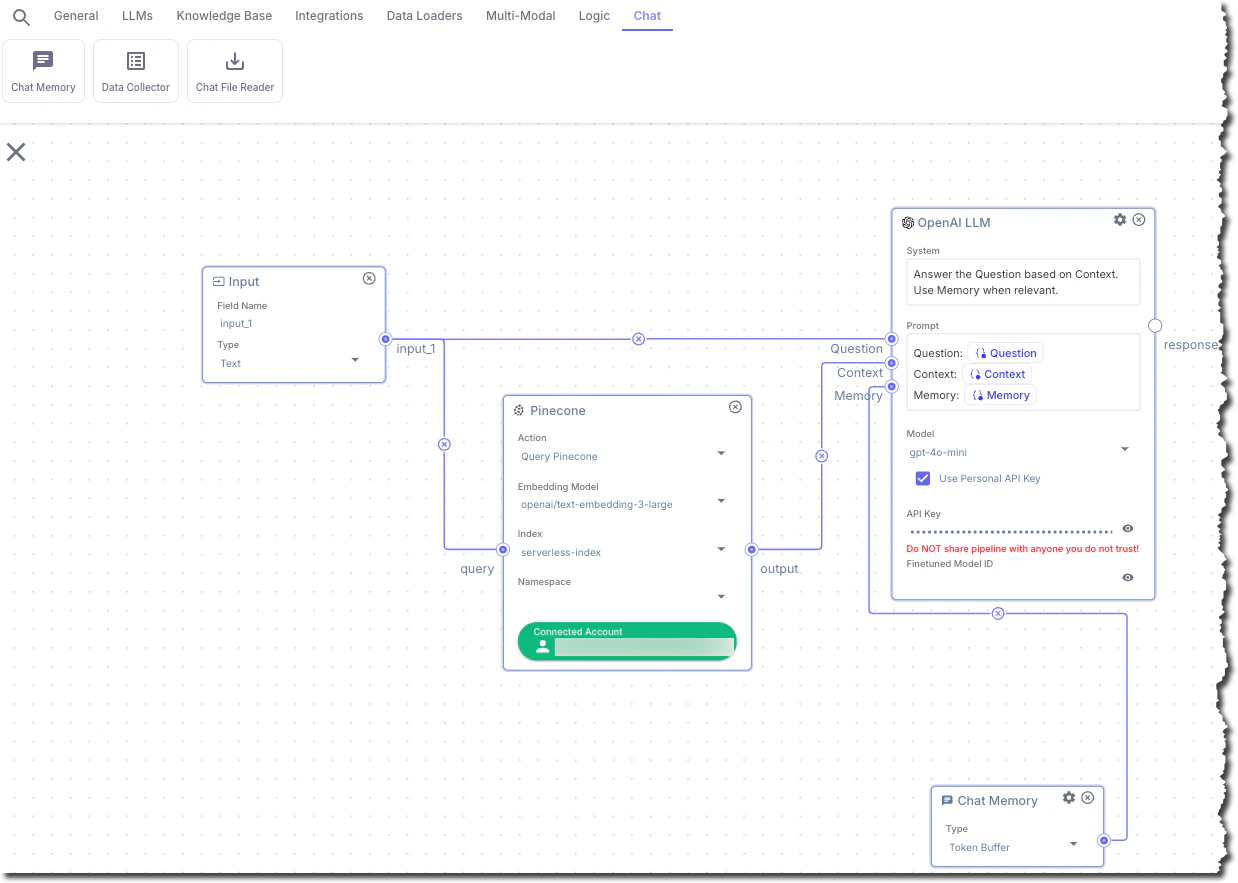The image size is (1238, 883).
Task: Add a Chat File Reader node
Action: pyautogui.click(x=234, y=70)
